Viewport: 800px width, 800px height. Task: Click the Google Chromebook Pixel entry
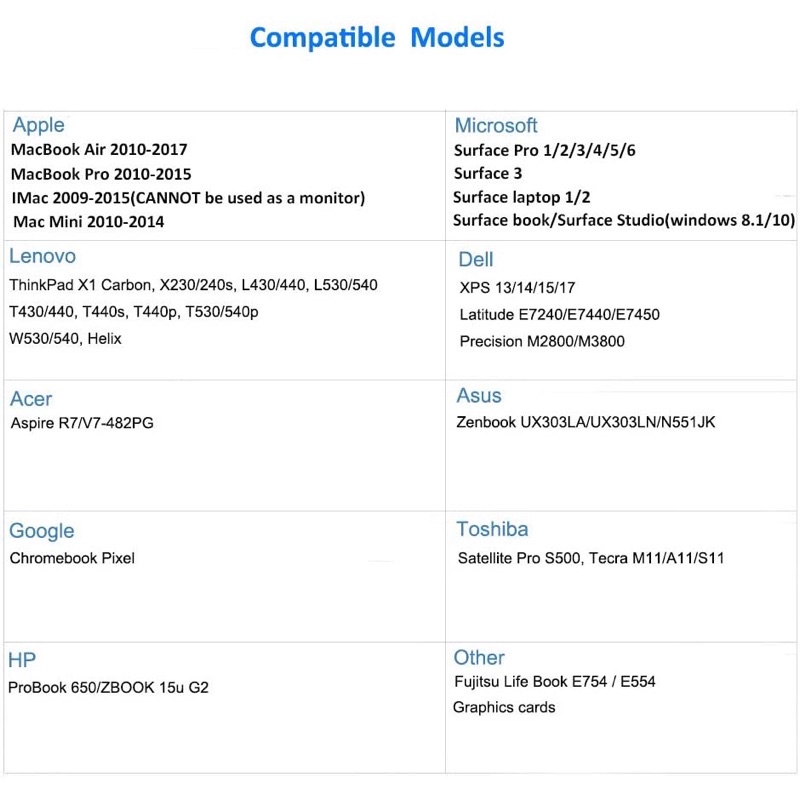(x=72, y=558)
